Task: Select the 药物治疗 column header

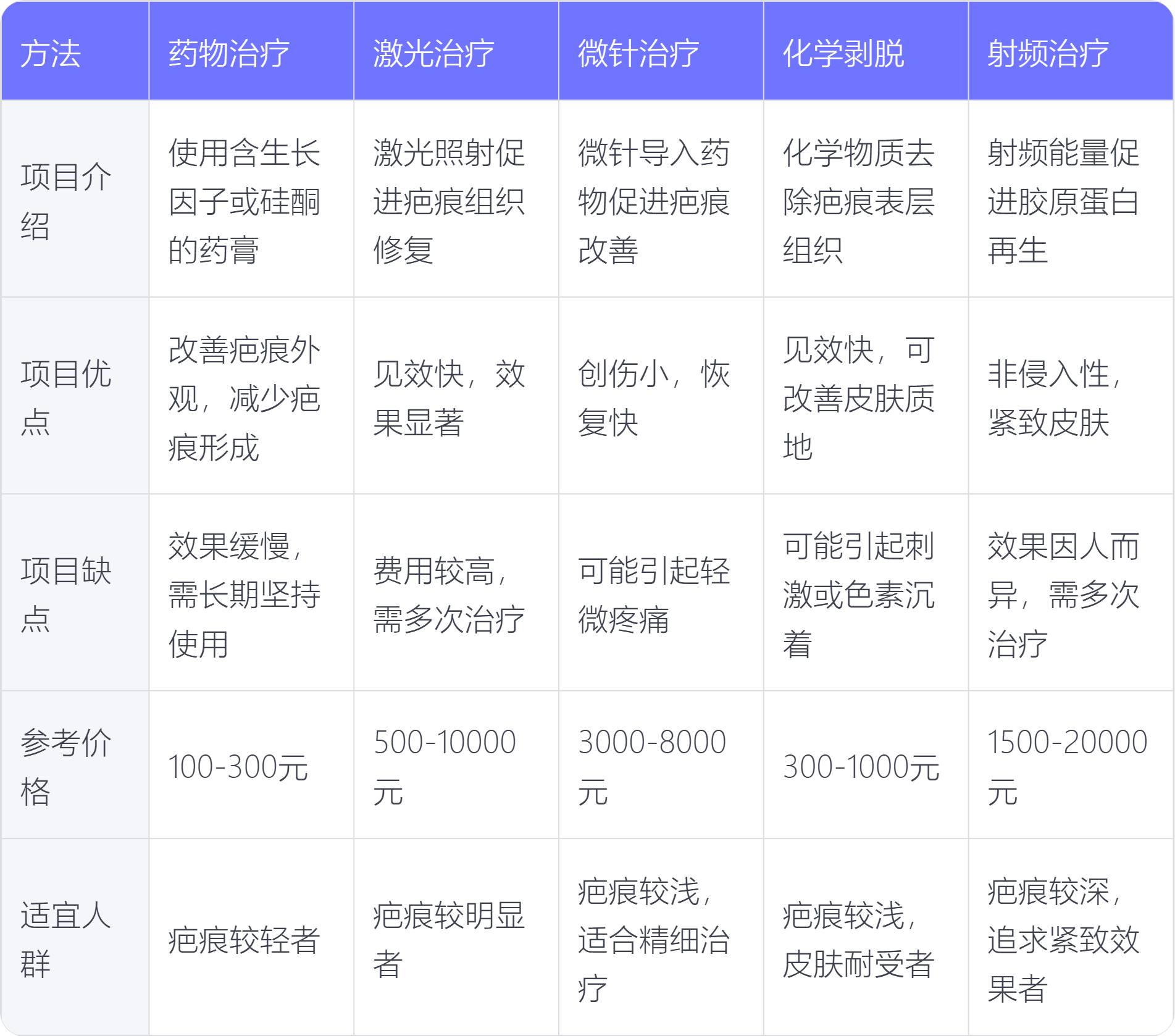Action: [229, 53]
